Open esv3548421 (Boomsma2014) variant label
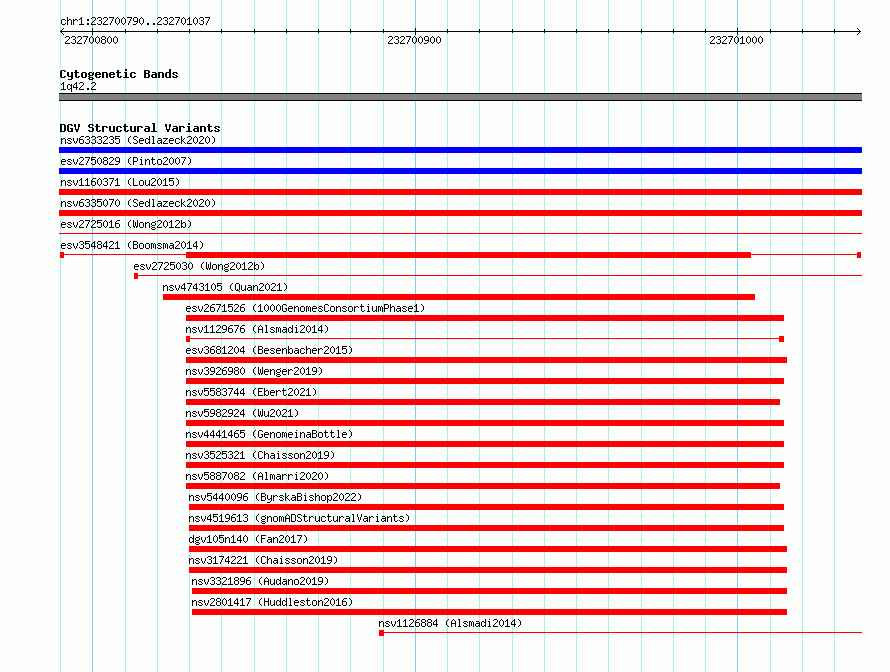The image size is (890, 672). click(x=132, y=245)
